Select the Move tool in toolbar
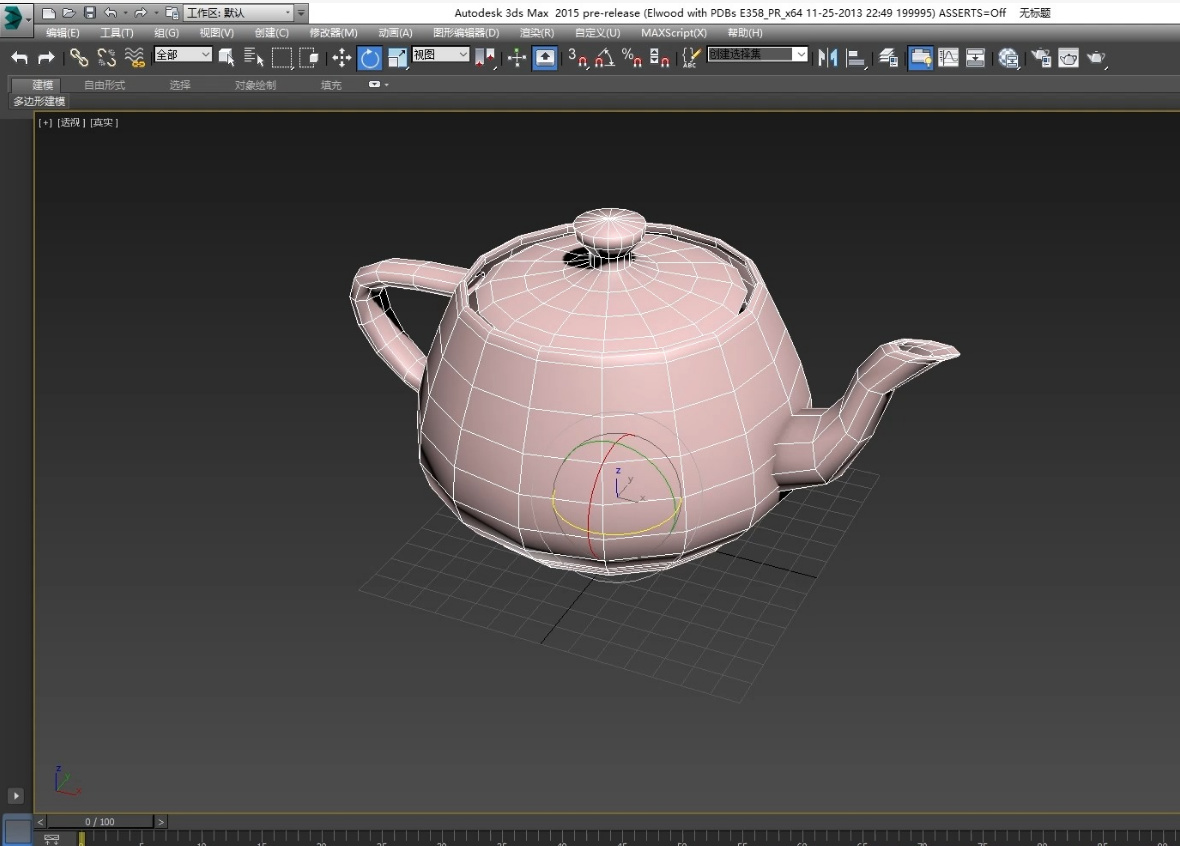The width and height of the screenshot is (1180, 846). [341, 58]
